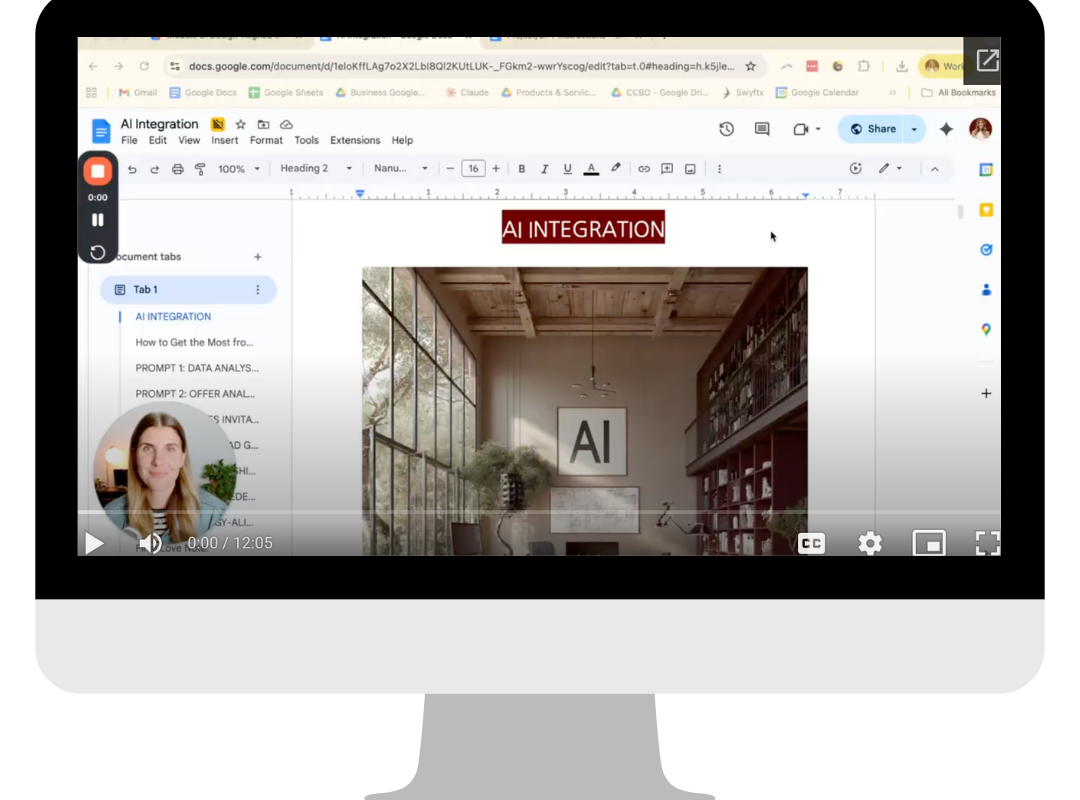The image size is (1080, 800).
Task: Open video settings gear
Action: click(870, 544)
